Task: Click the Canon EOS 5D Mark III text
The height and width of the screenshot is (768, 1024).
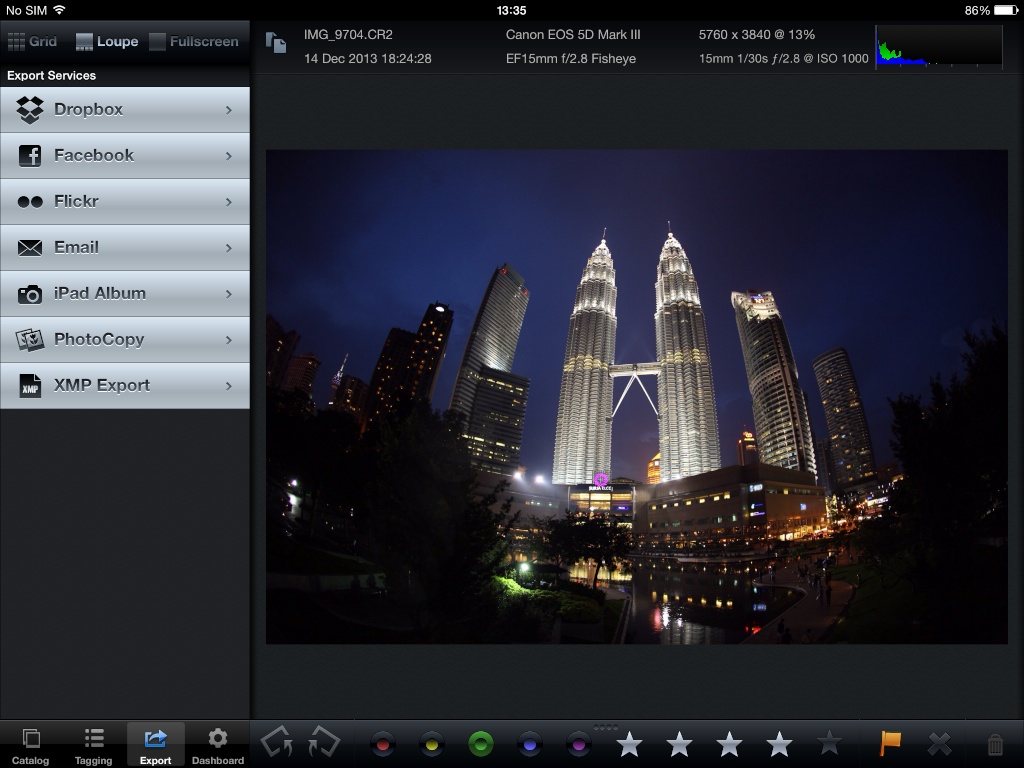Action: [x=573, y=35]
